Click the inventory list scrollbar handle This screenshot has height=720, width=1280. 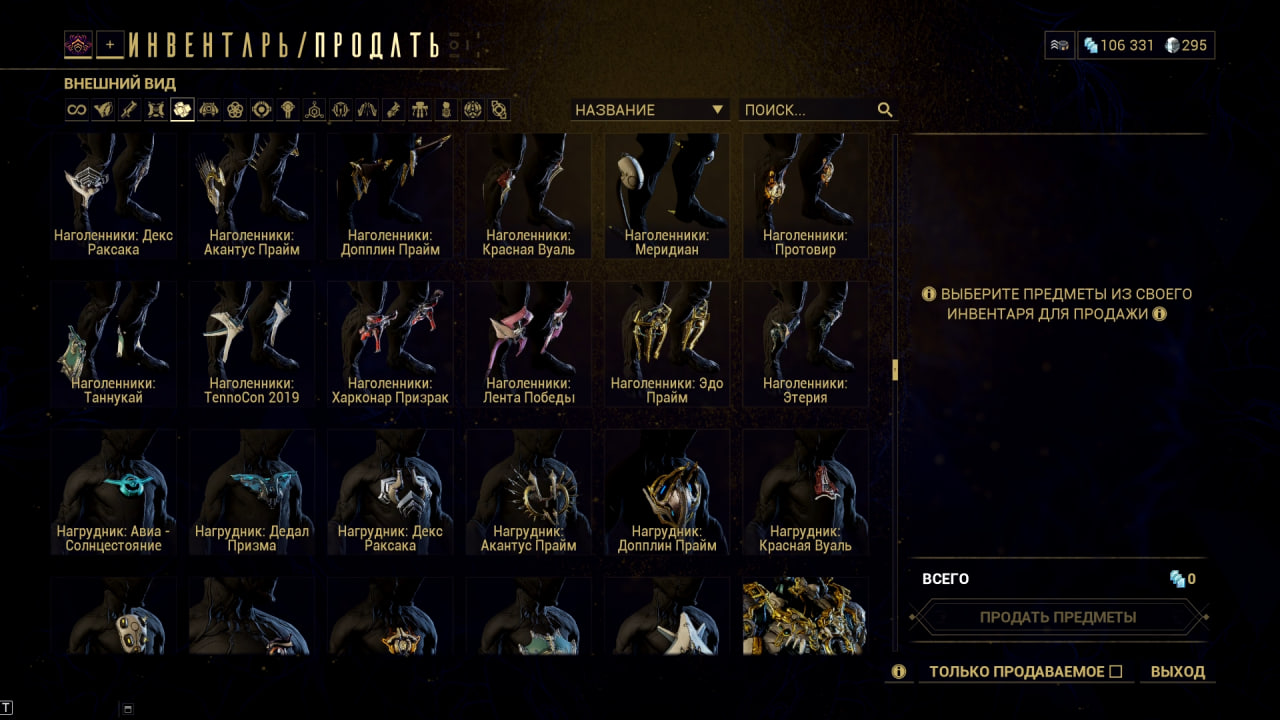click(x=895, y=370)
